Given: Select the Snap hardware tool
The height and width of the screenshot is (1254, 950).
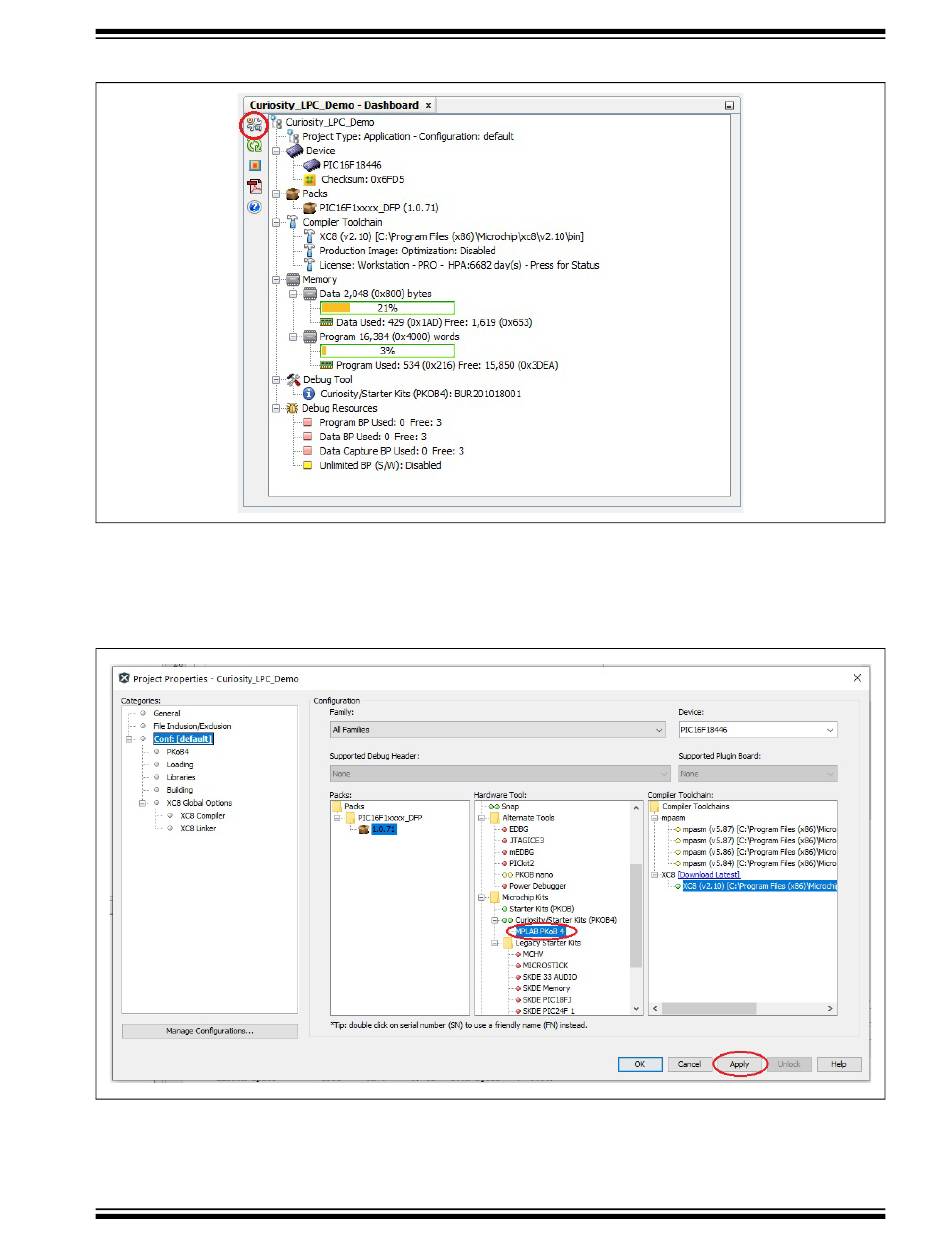Looking at the screenshot, I should (x=510, y=806).
